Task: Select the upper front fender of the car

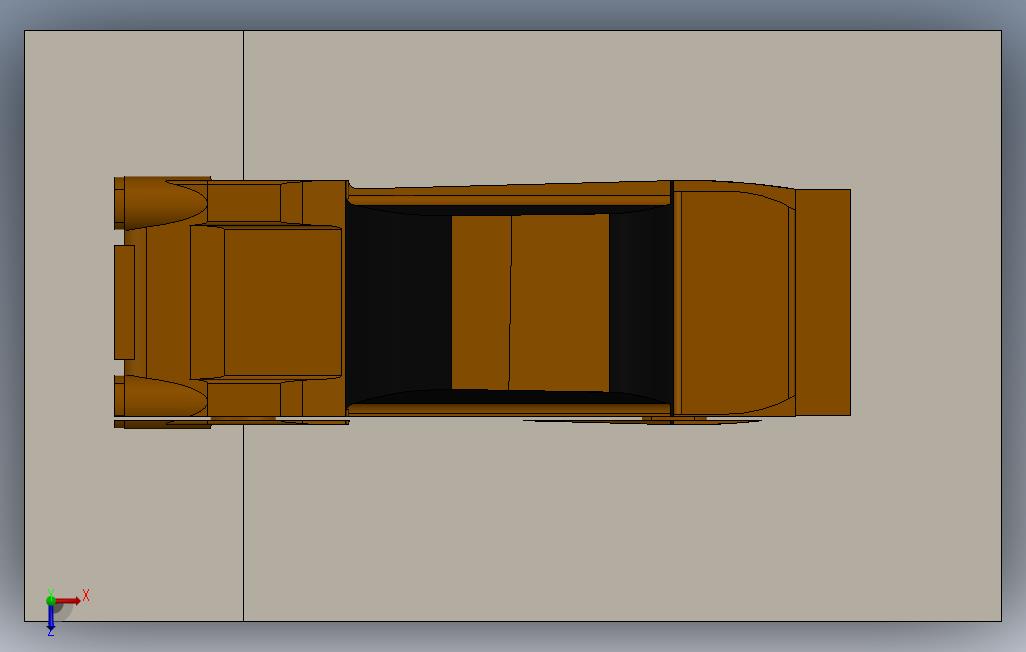Action: (x=166, y=203)
